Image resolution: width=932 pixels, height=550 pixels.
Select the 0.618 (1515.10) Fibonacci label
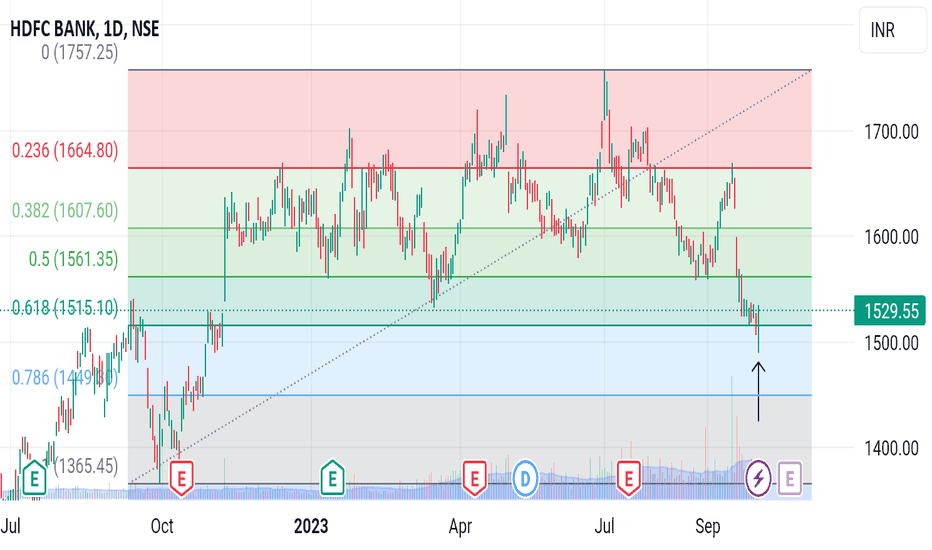(65, 307)
